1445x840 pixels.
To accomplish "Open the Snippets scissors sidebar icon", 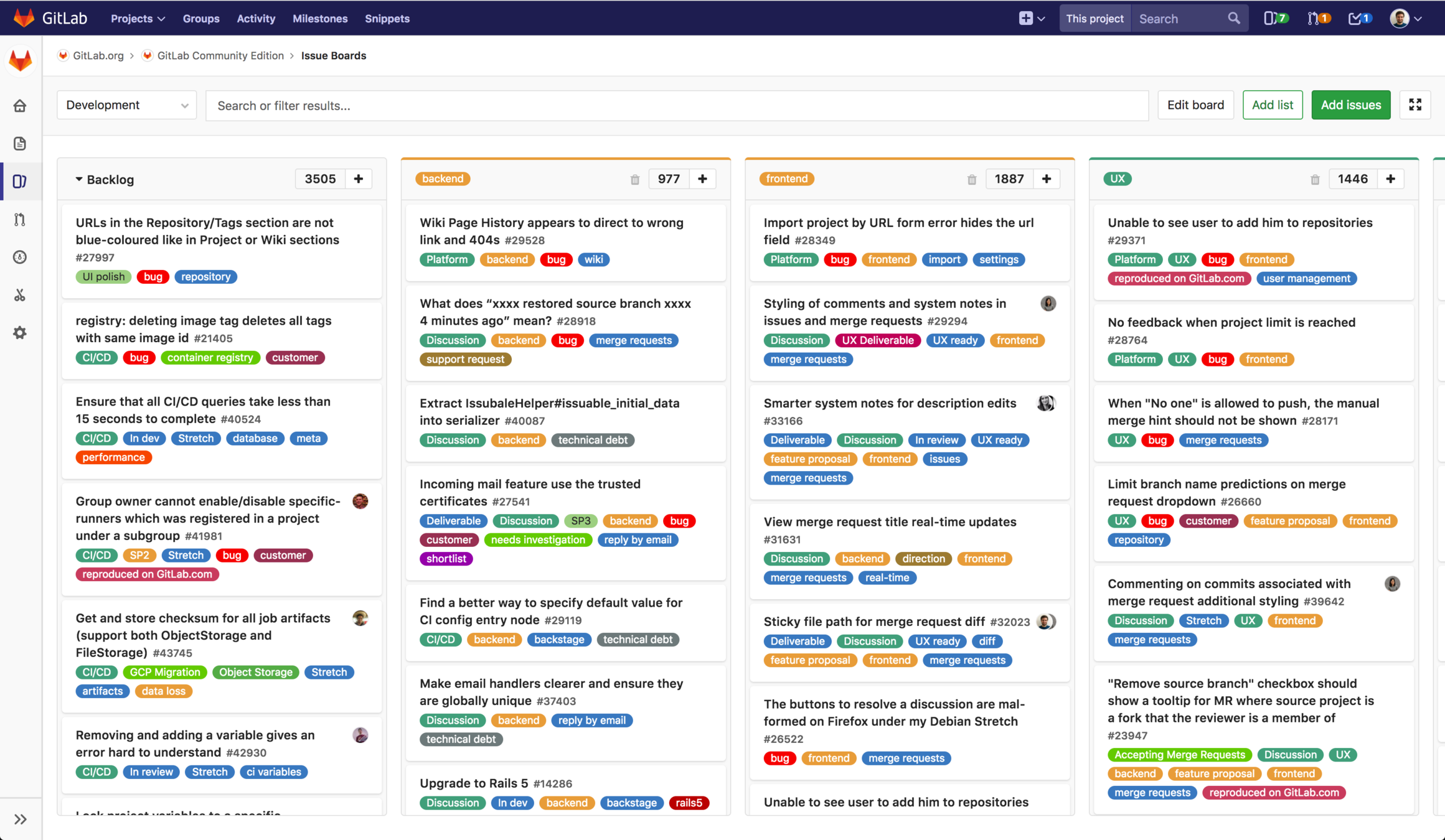I will pyautogui.click(x=20, y=295).
